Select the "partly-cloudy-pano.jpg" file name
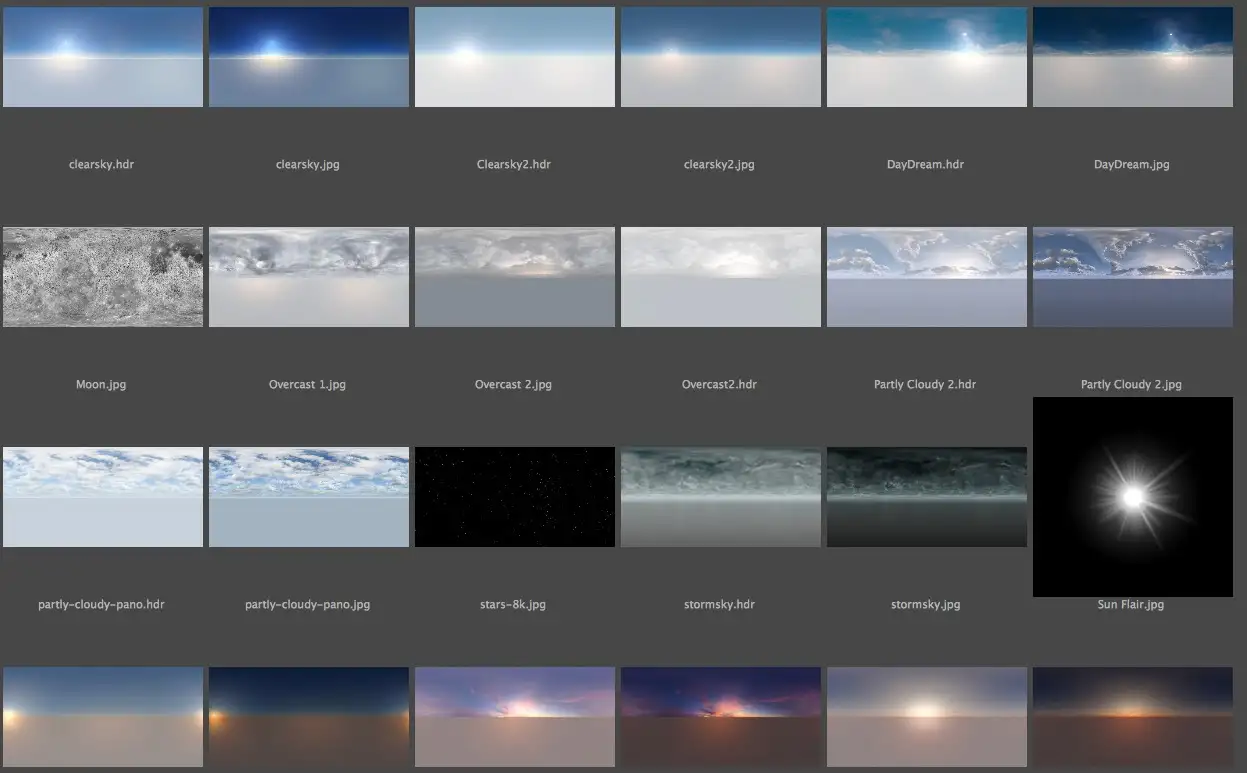The width and height of the screenshot is (1247, 773). [x=308, y=604]
